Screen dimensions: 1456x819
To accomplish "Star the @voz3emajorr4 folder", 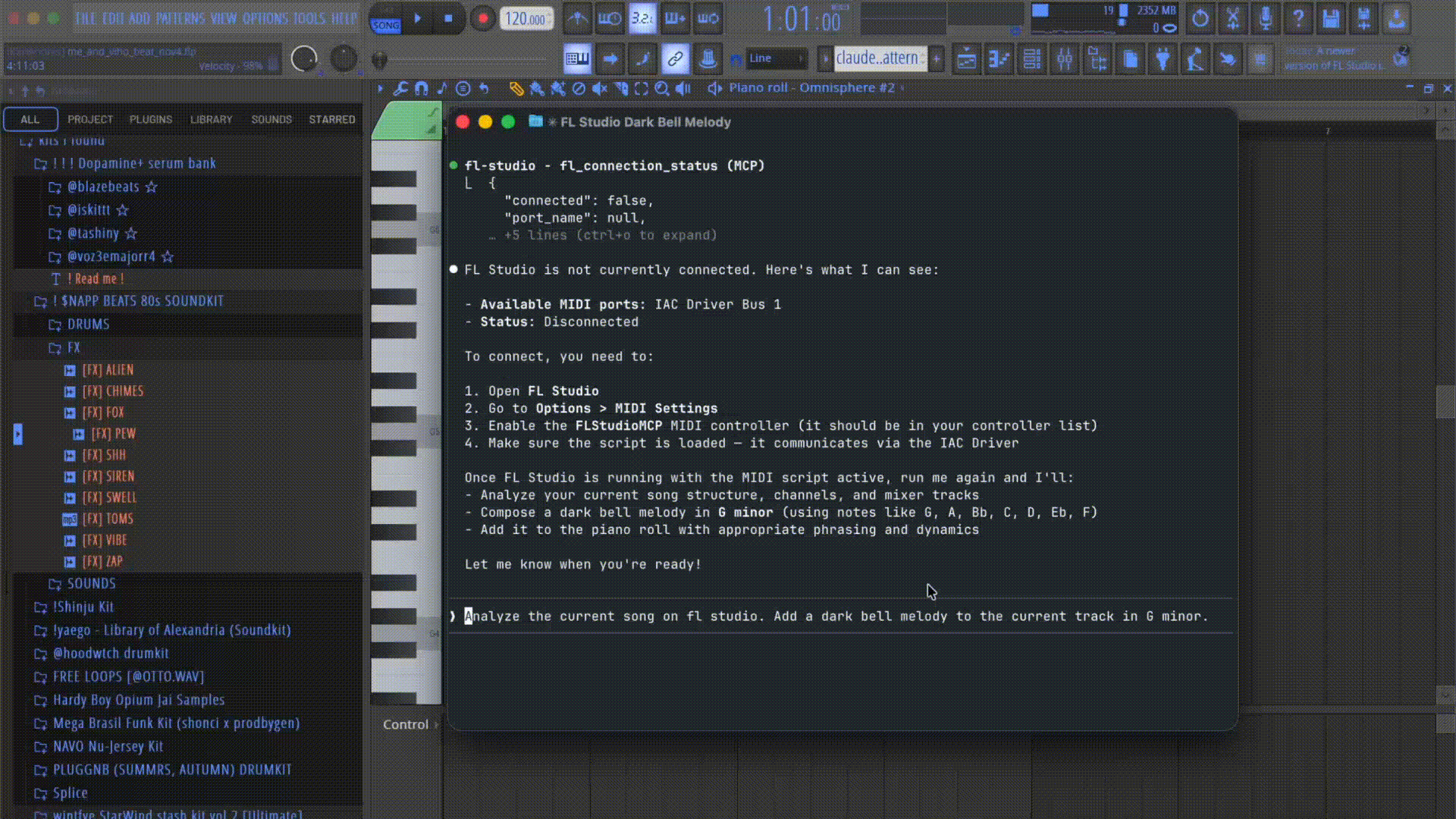I will pyautogui.click(x=168, y=257).
